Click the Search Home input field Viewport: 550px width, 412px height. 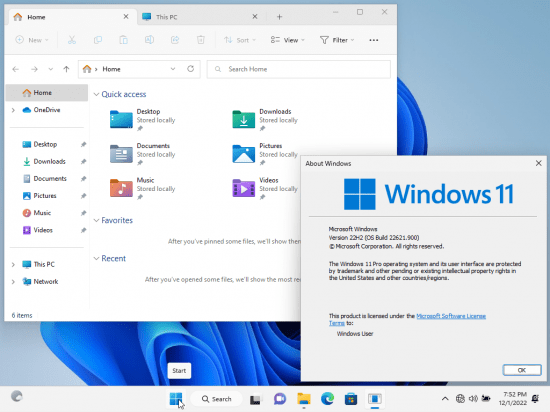click(299, 69)
